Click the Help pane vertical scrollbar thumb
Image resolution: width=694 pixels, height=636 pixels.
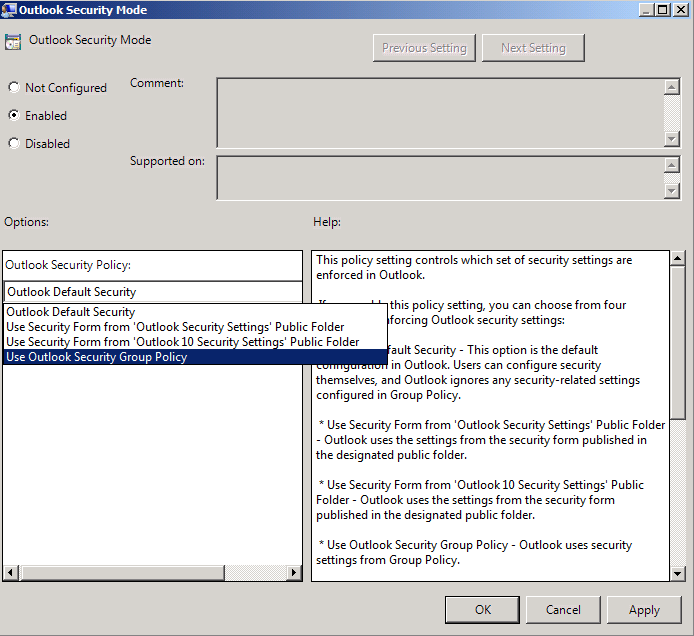pos(678,343)
